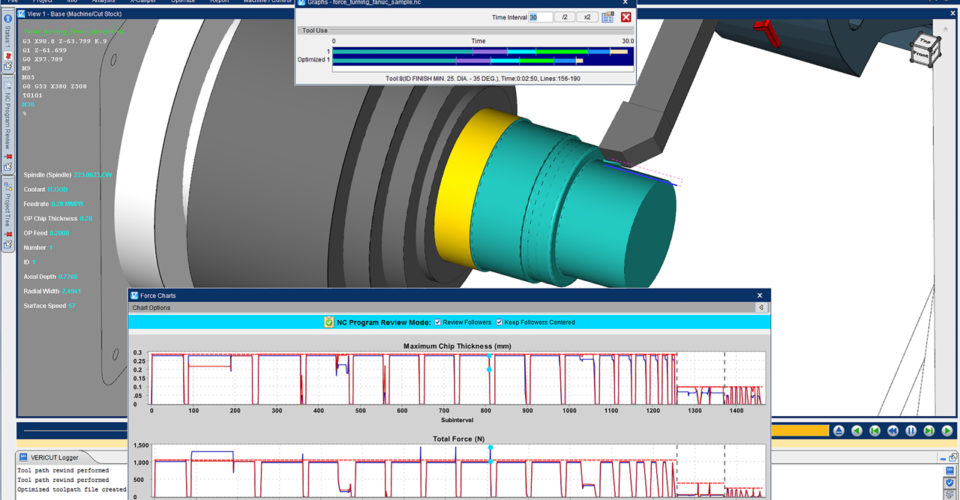The height and width of the screenshot is (500, 960).
Task: Click the marker on the Total Force chart
Action: pos(490,448)
